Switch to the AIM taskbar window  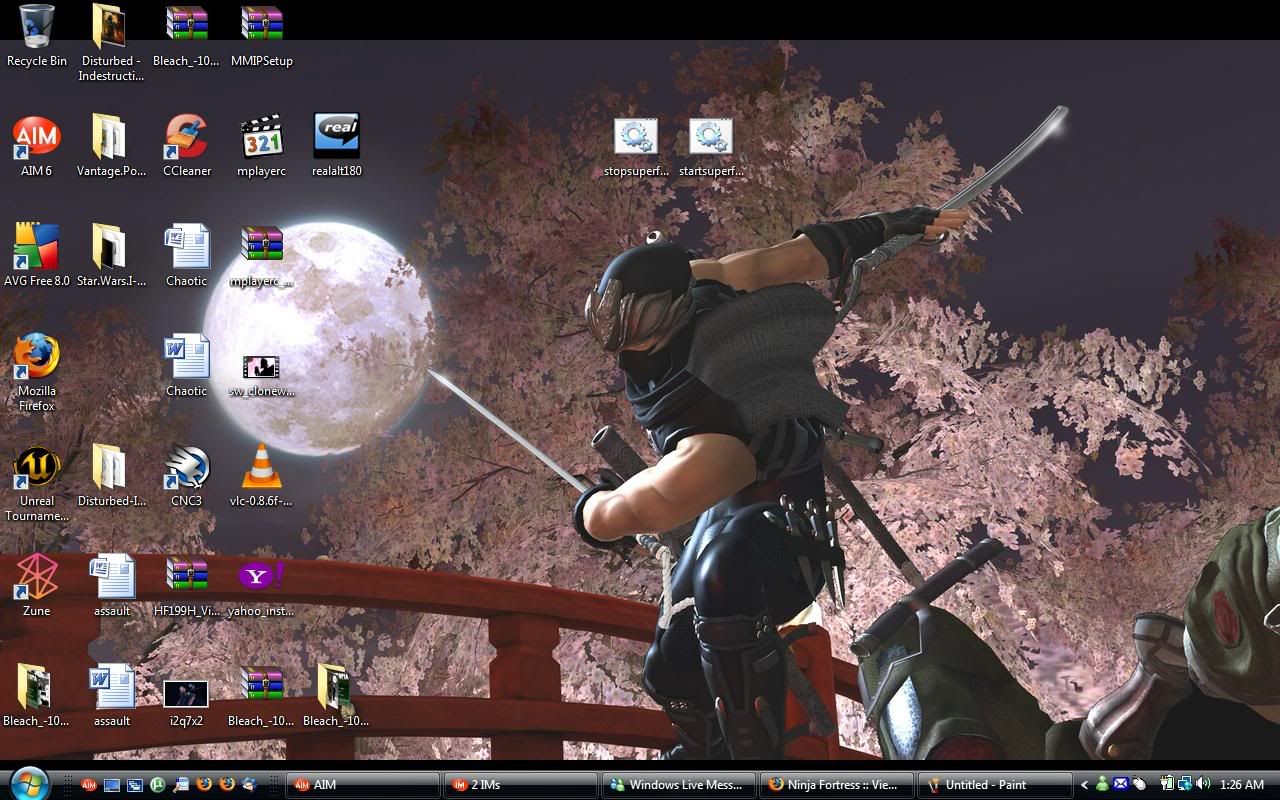click(x=363, y=785)
